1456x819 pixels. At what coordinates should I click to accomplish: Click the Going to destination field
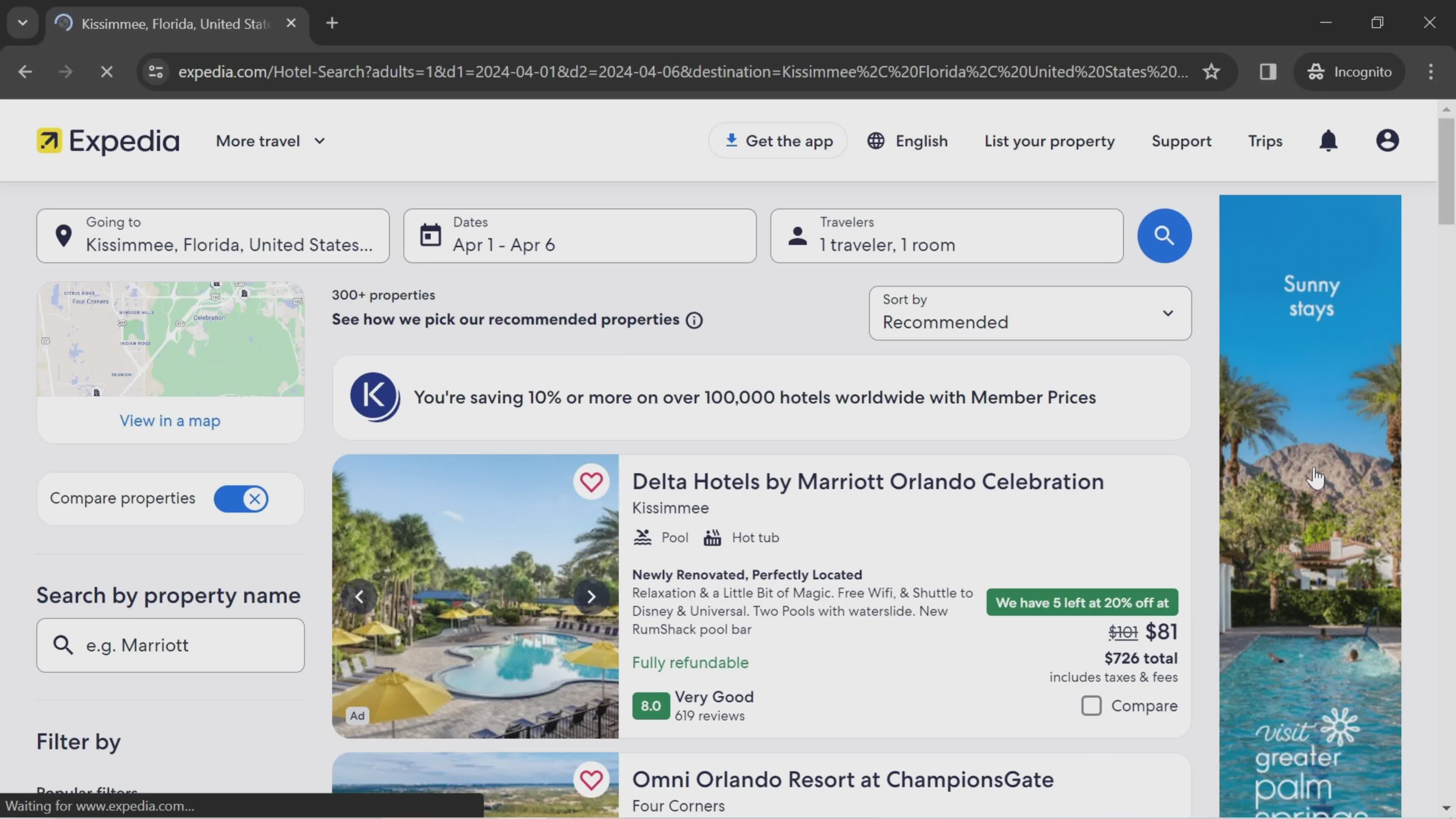[x=213, y=236]
